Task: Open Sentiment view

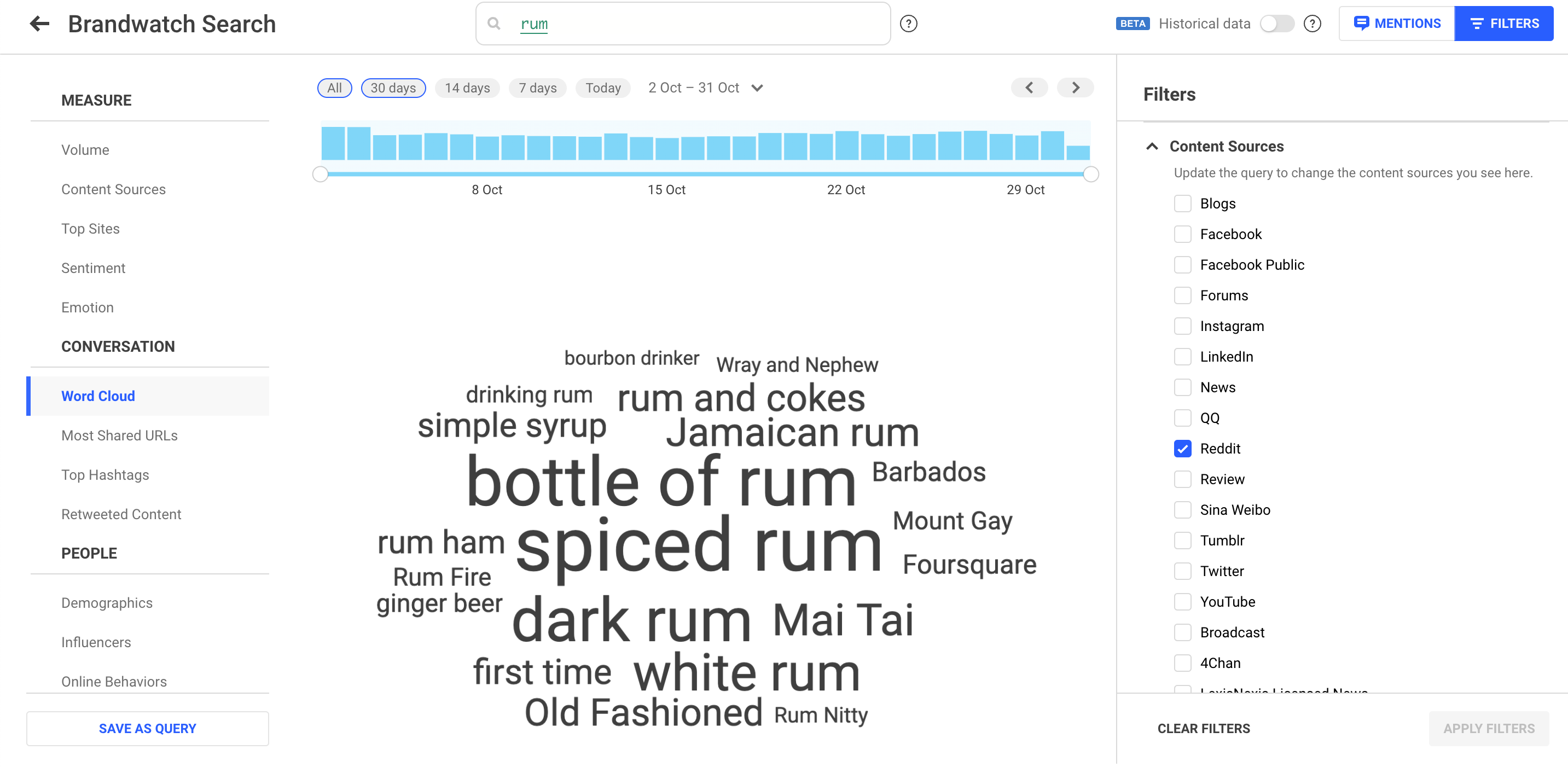Action: (x=93, y=268)
